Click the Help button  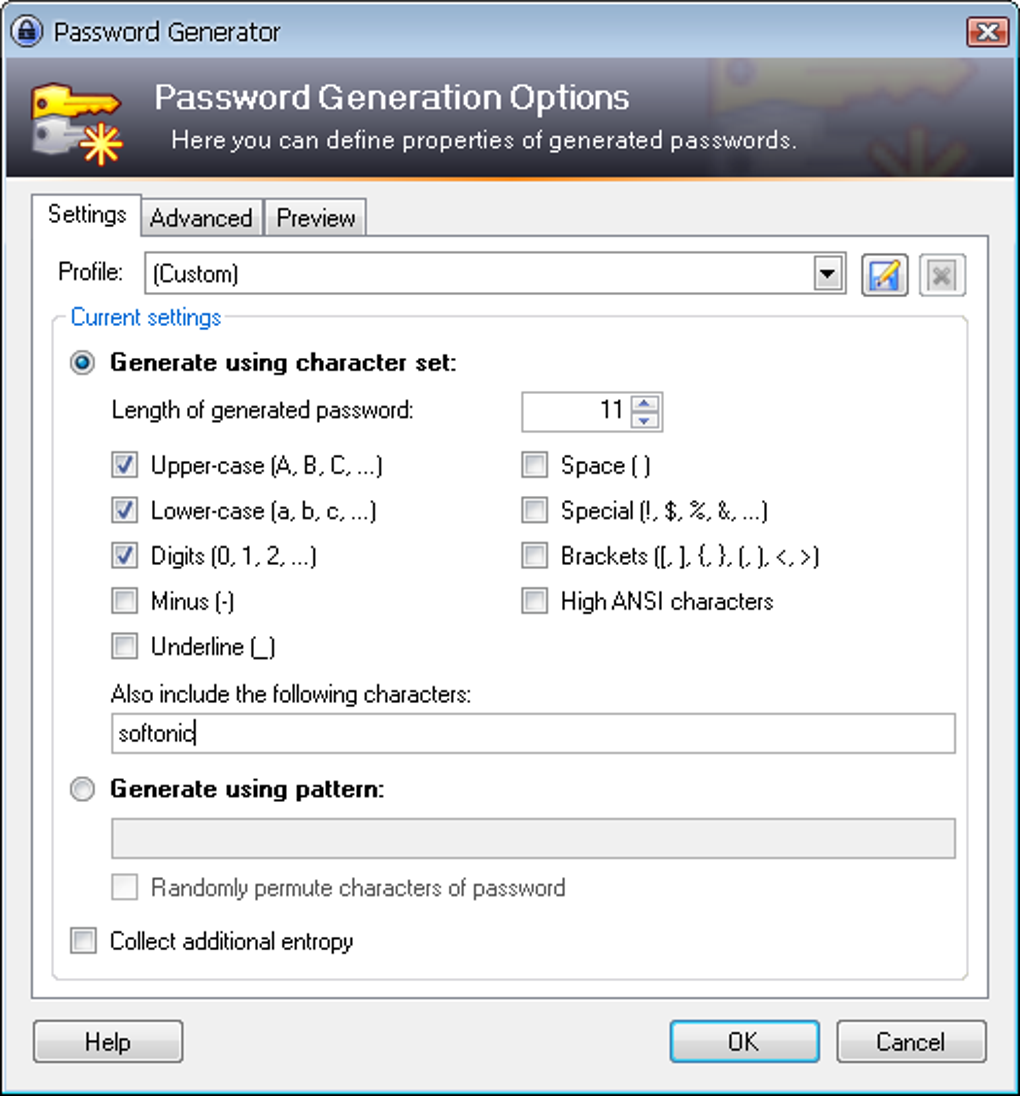[108, 1042]
